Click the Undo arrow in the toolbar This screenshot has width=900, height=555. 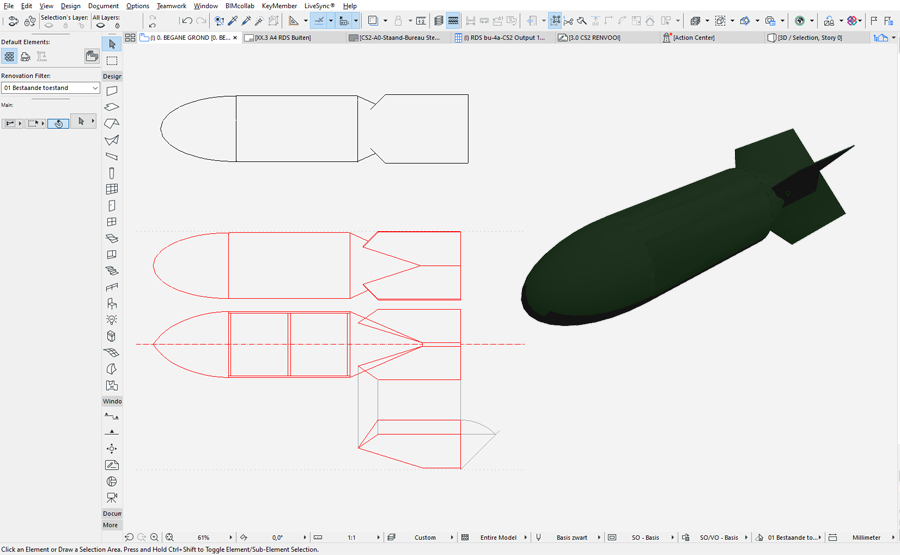[x=187, y=21]
